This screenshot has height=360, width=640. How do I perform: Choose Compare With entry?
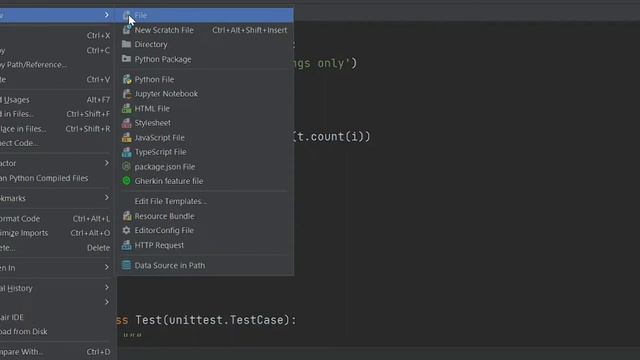click(57, 352)
